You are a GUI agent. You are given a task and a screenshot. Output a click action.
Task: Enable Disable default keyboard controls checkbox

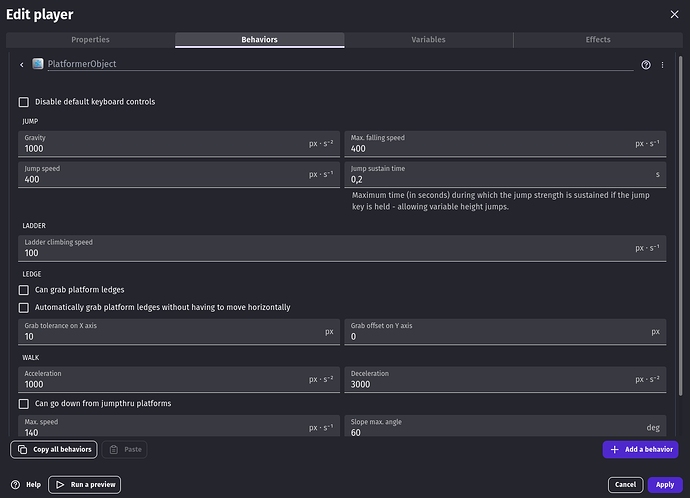click(x=24, y=102)
